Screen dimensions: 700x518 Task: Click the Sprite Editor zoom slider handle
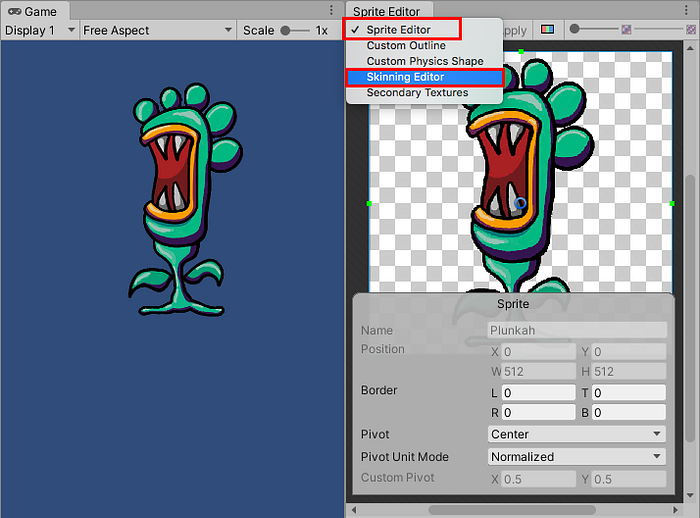(575, 29)
